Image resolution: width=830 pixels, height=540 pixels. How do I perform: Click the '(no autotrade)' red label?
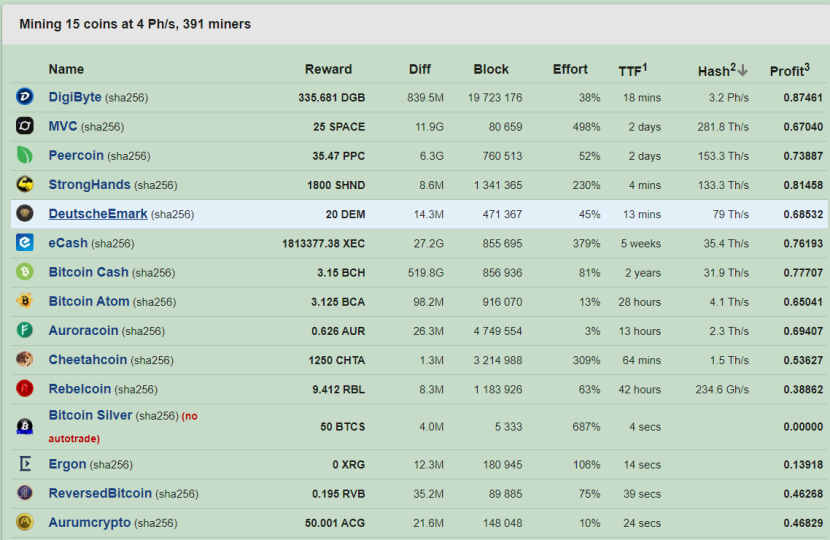(123, 427)
